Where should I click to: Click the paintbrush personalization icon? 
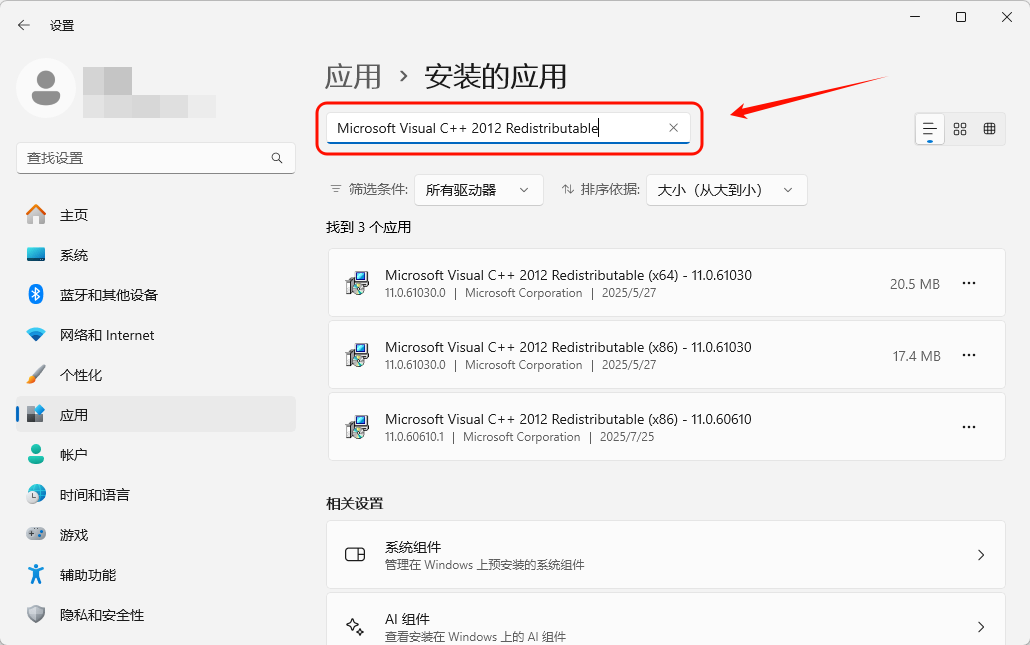click(36, 374)
